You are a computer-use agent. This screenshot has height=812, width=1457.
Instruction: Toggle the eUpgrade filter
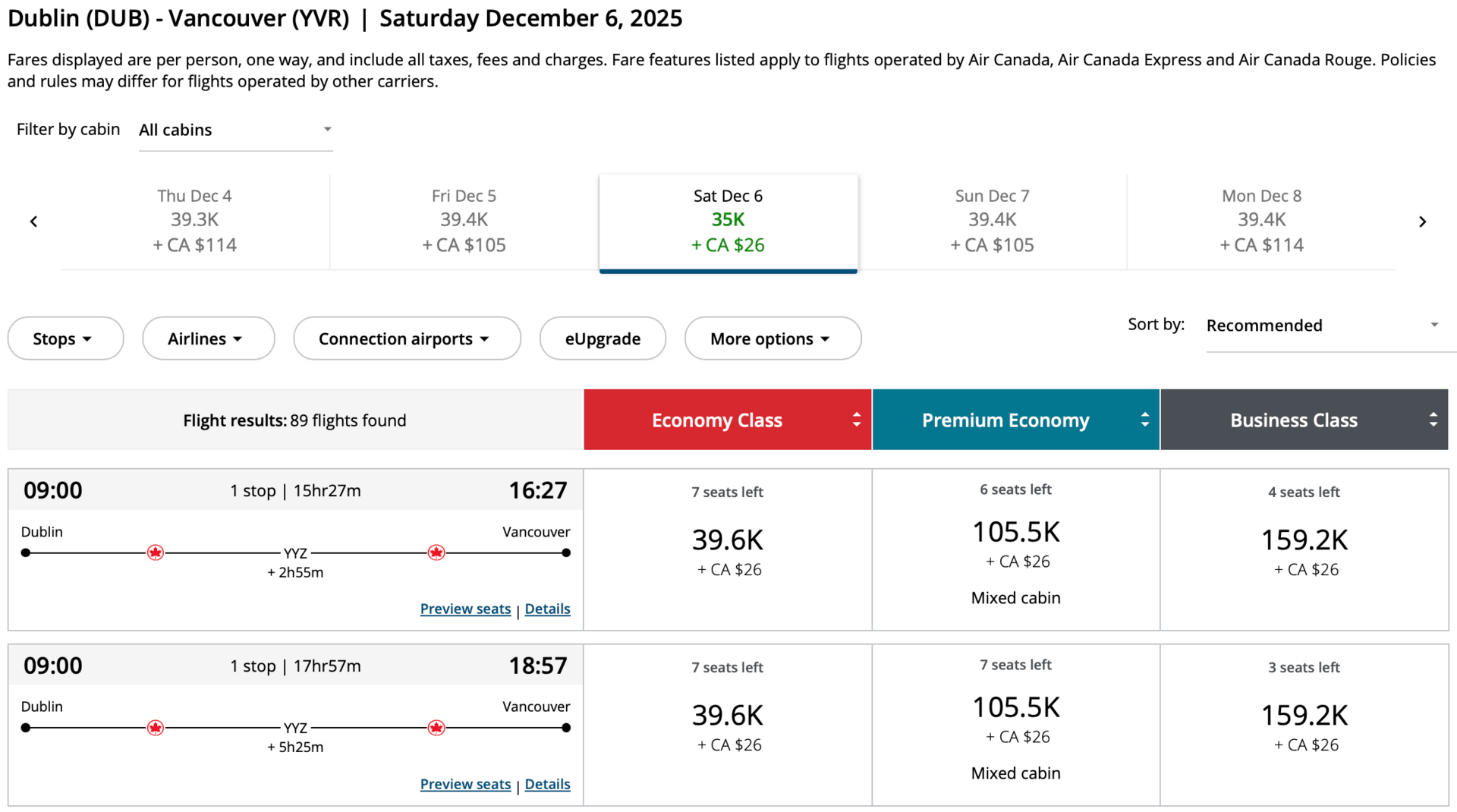pyautogui.click(x=603, y=338)
